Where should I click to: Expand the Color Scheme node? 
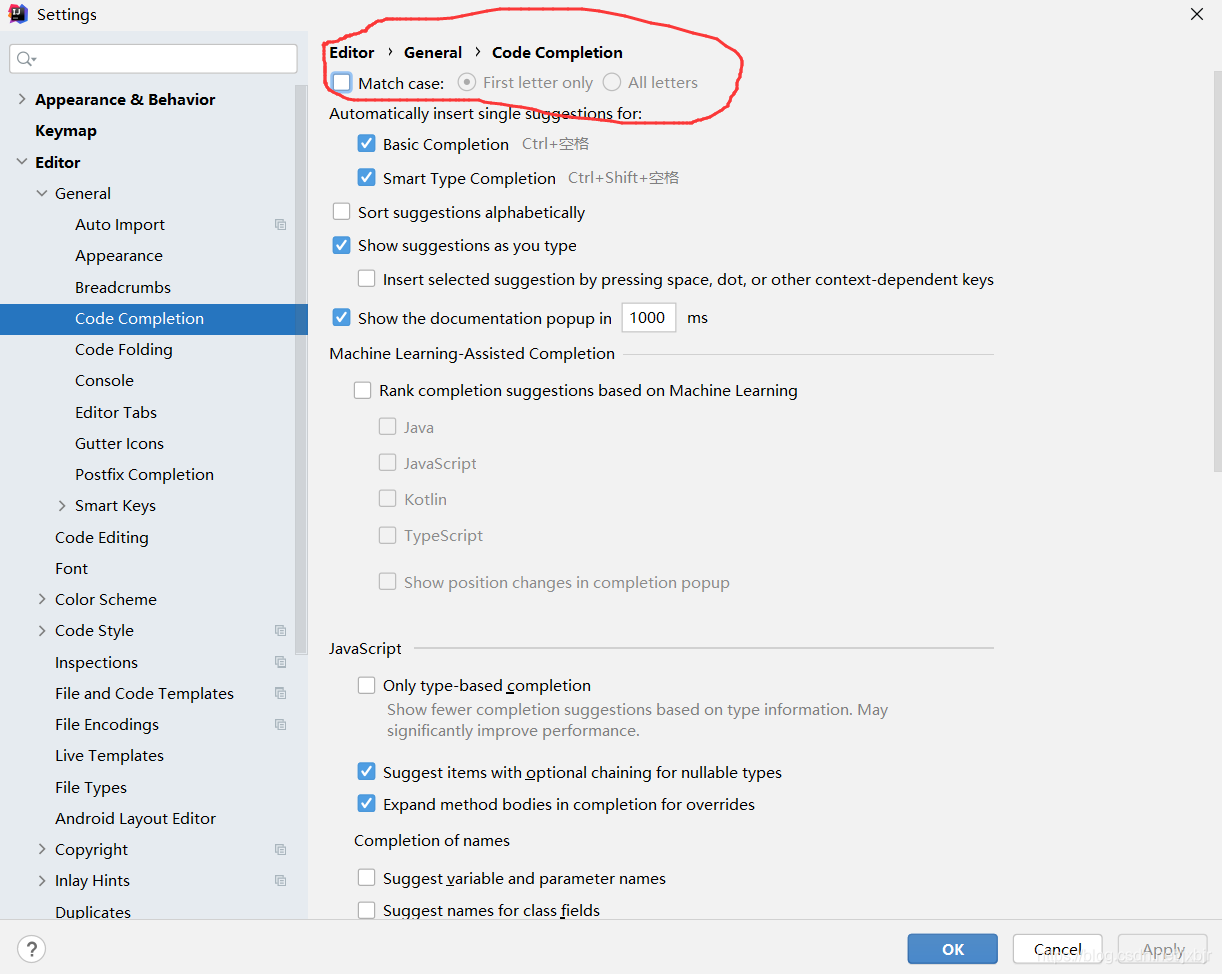pos(42,599)
